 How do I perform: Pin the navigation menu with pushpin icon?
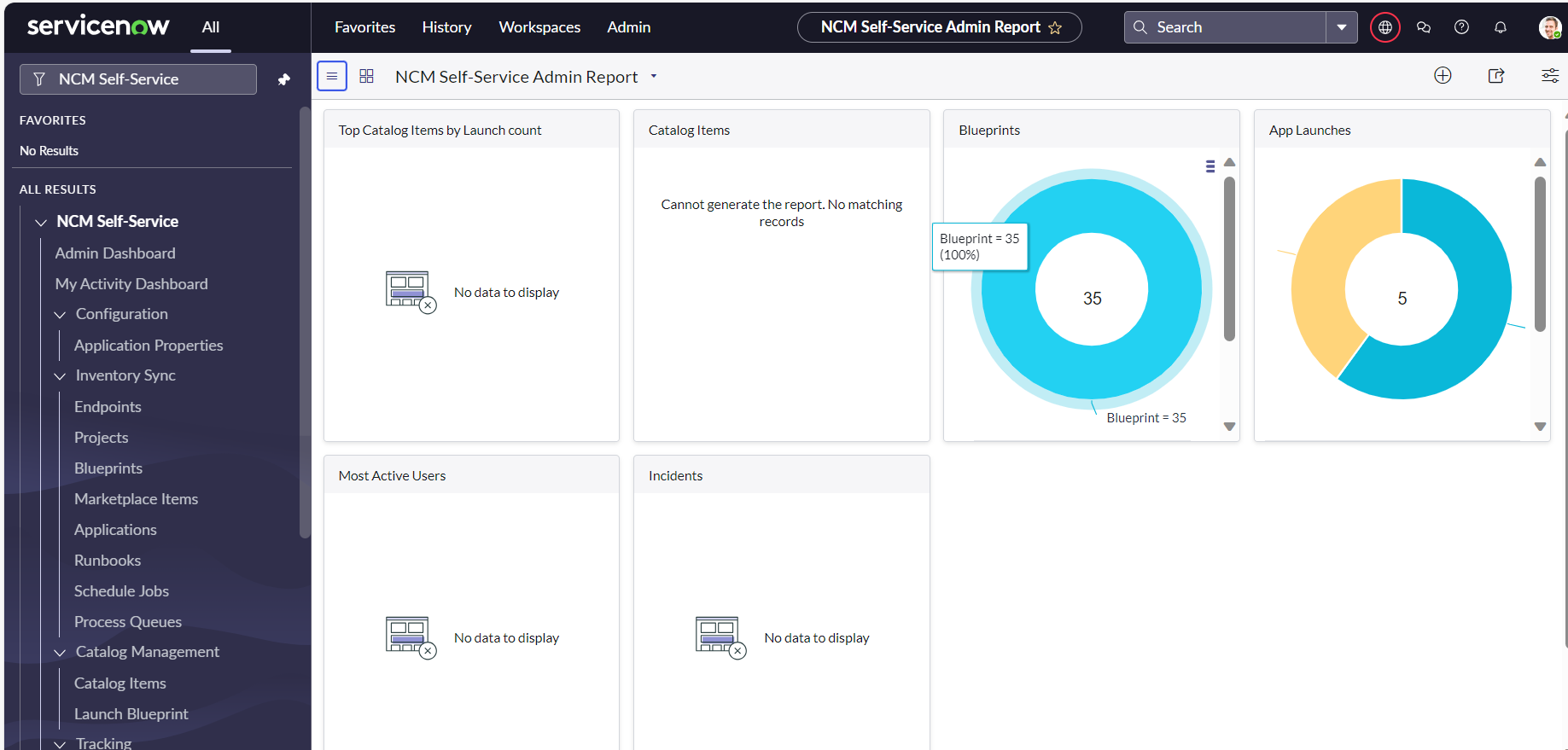[x=284, y=79]
